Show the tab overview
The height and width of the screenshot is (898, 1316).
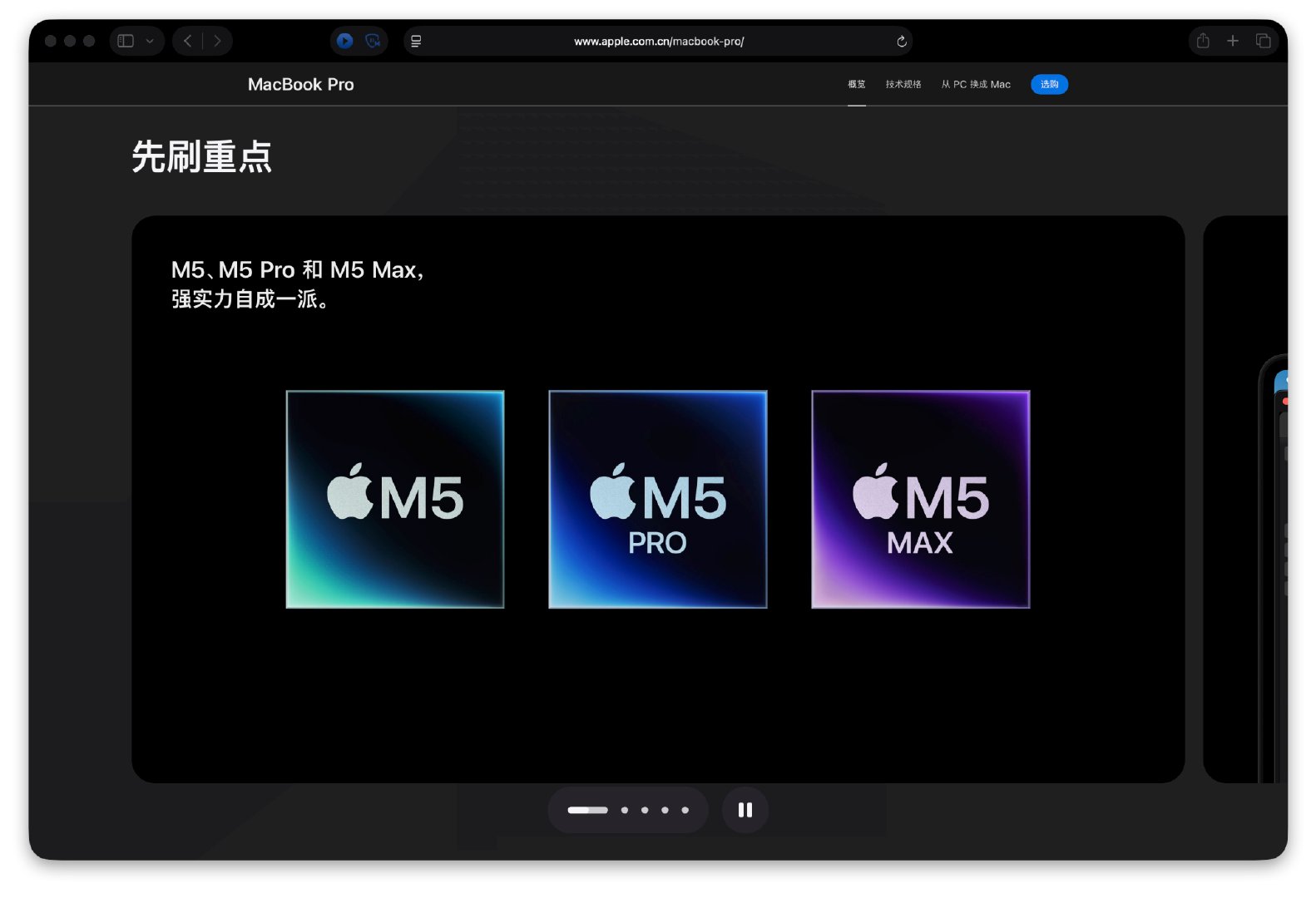1263,41
